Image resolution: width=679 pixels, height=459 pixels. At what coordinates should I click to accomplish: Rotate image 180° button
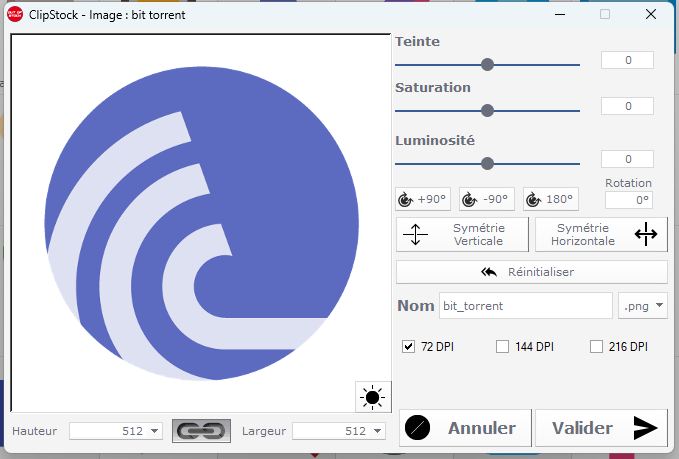click(551, 199)
